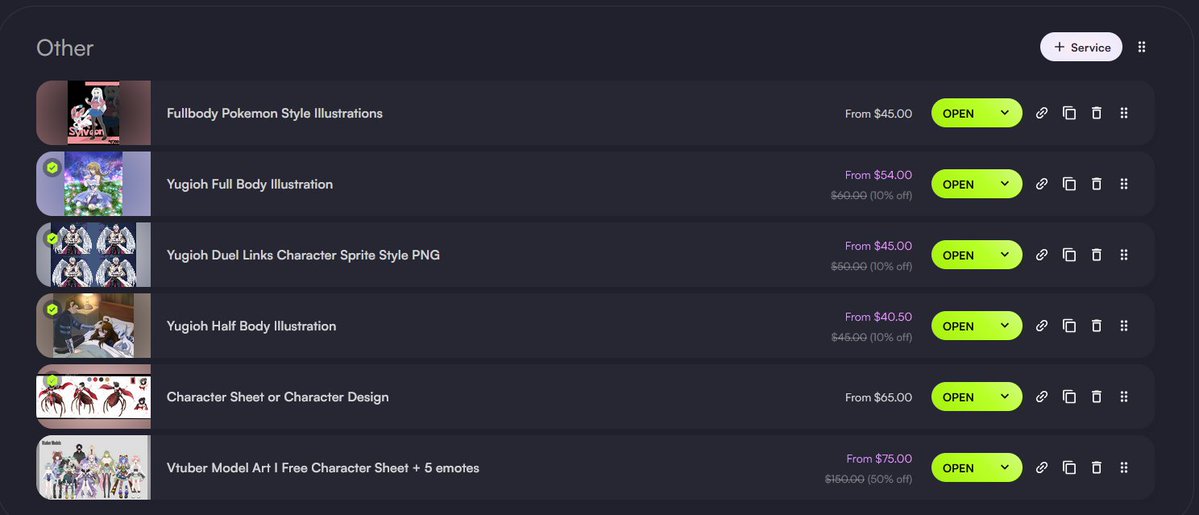Click the '$150.00 (50% off)' original price text
The image size is (1199, 515).
[x=869, y=479]
